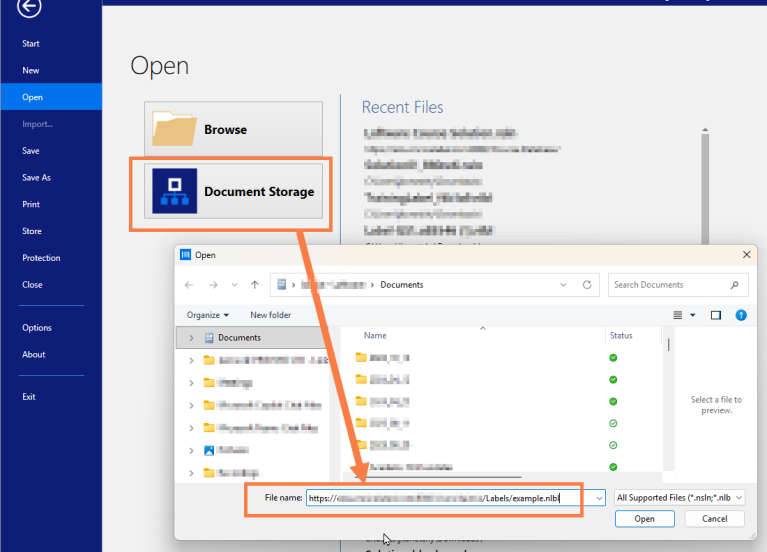Image resolution: width=767 pixels, height=552 pixels.
Task: Click the Status column header
Action: pyautogui.click(x=621, y=336)
